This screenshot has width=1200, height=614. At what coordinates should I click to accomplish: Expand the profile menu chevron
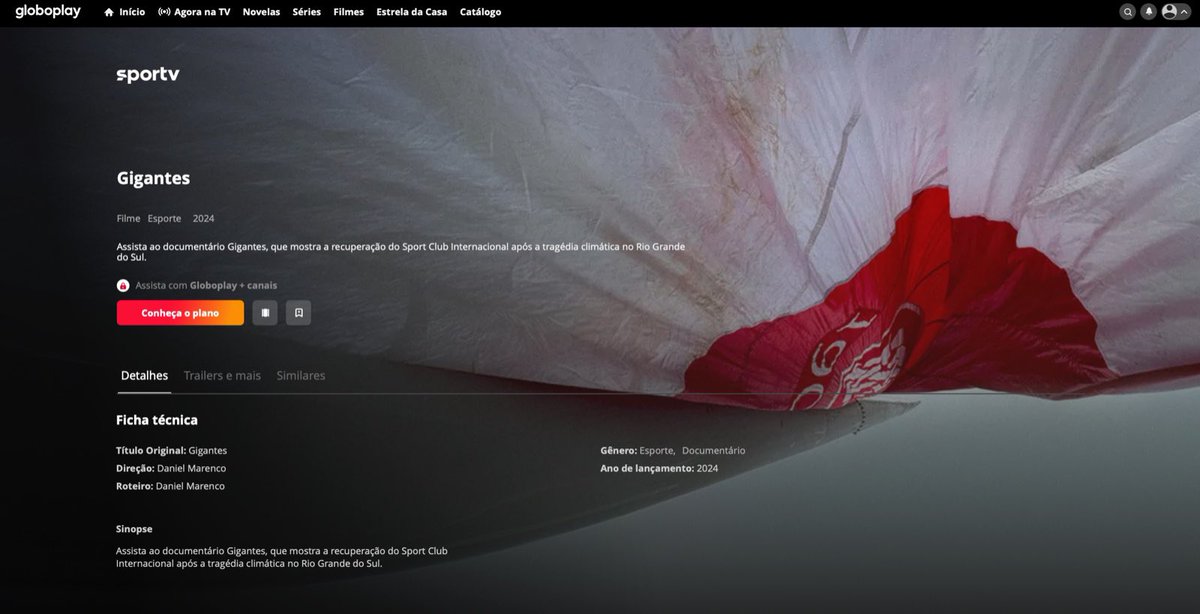coord(1185,12)
